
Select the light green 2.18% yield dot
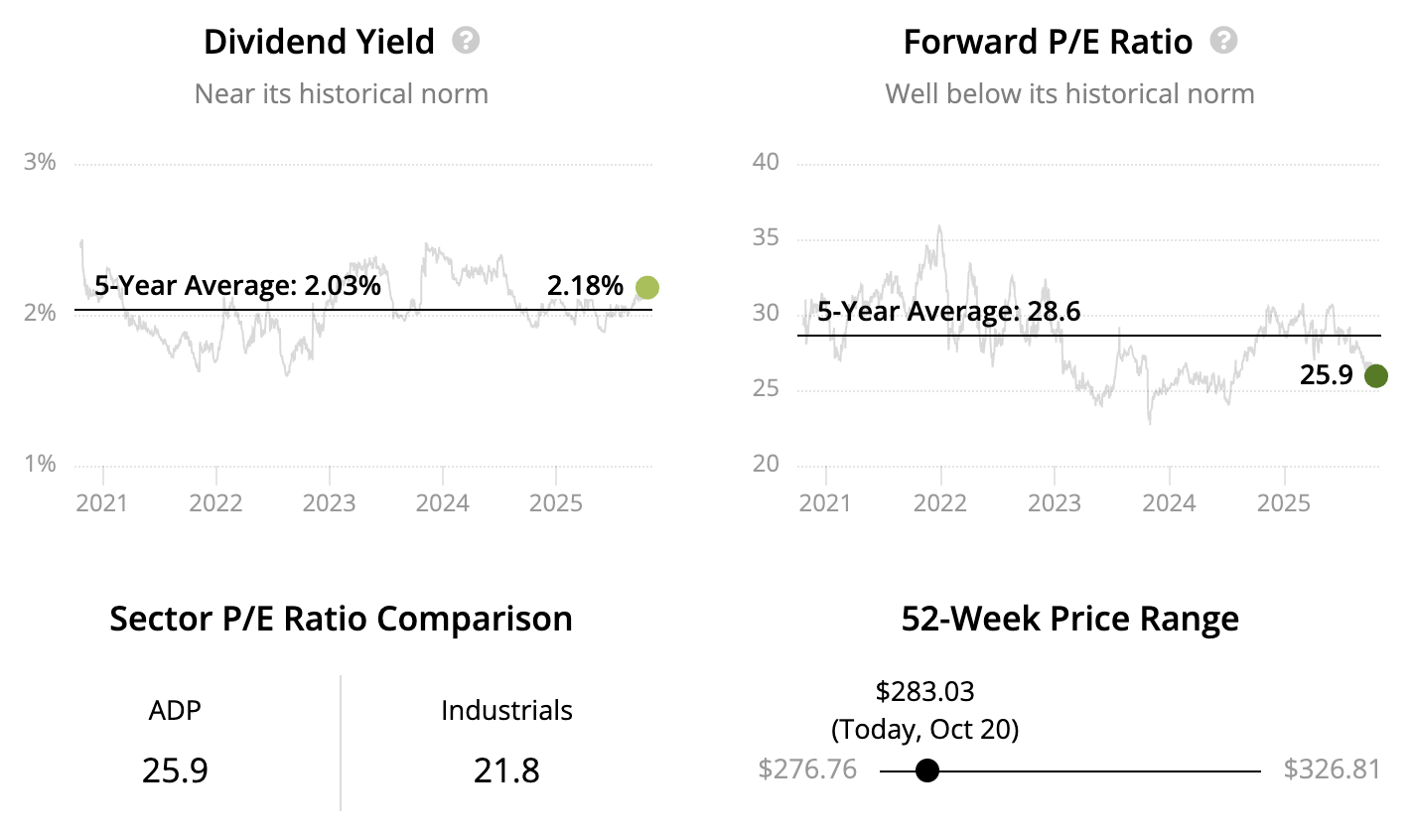pos(646,288)
